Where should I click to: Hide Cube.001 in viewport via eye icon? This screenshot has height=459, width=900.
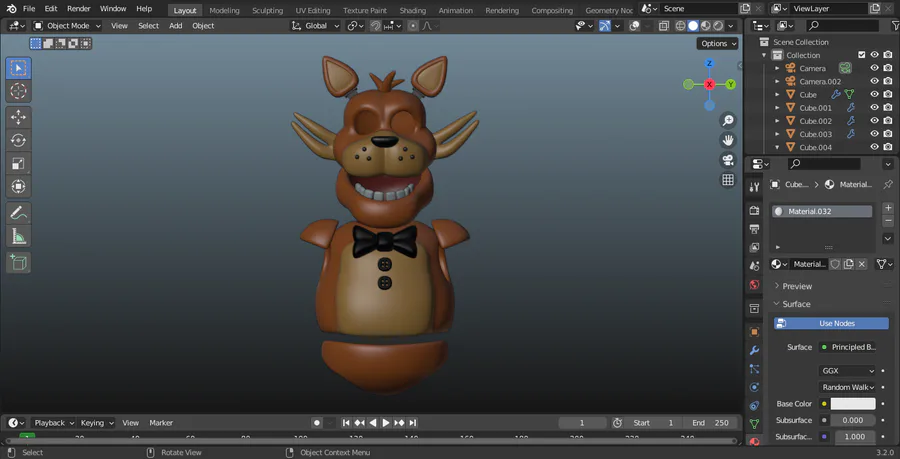874,107
